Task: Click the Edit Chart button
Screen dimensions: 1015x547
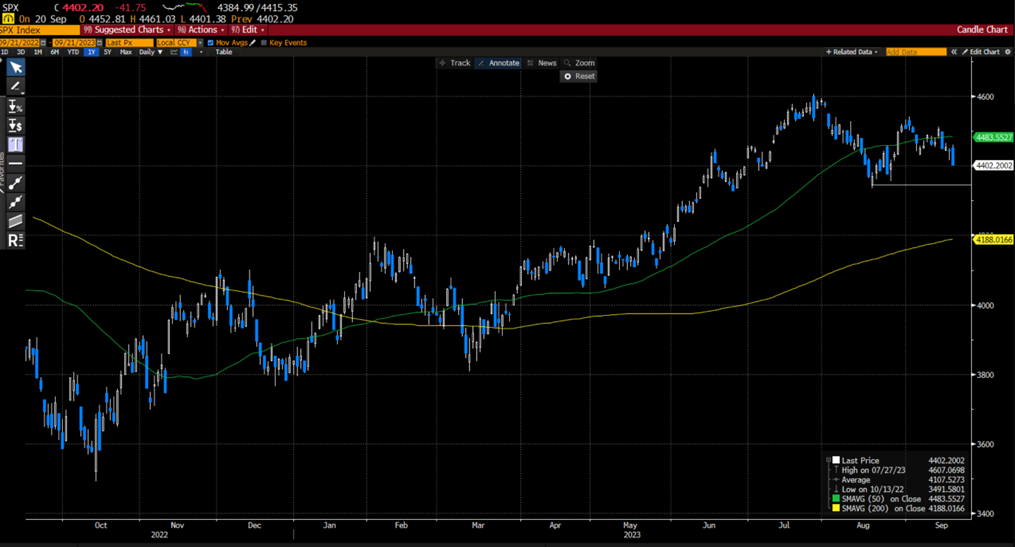Action: tap(982, 52)
